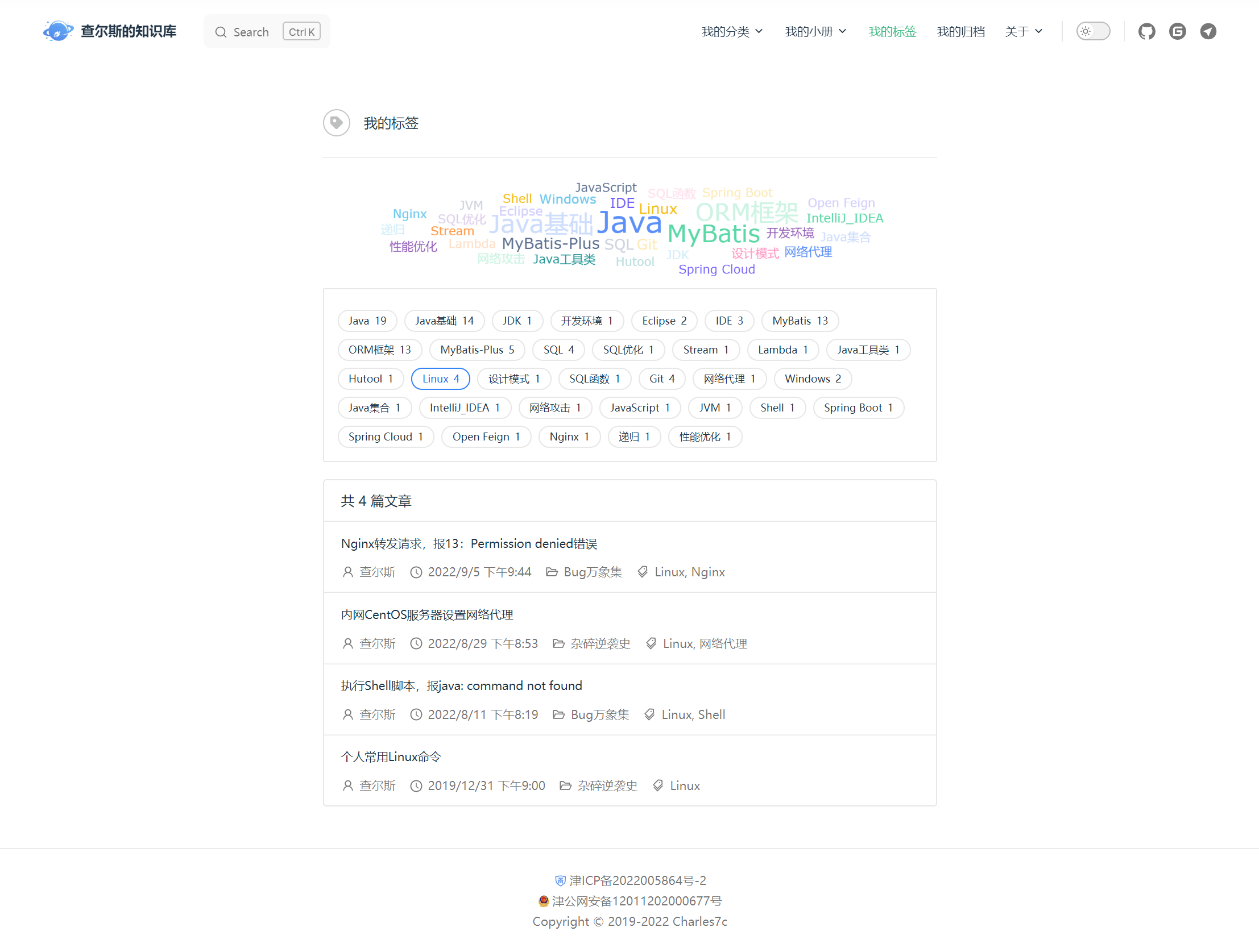Click the search magnifier icon
1259x952 pixels.
click(x=221, y=32)
